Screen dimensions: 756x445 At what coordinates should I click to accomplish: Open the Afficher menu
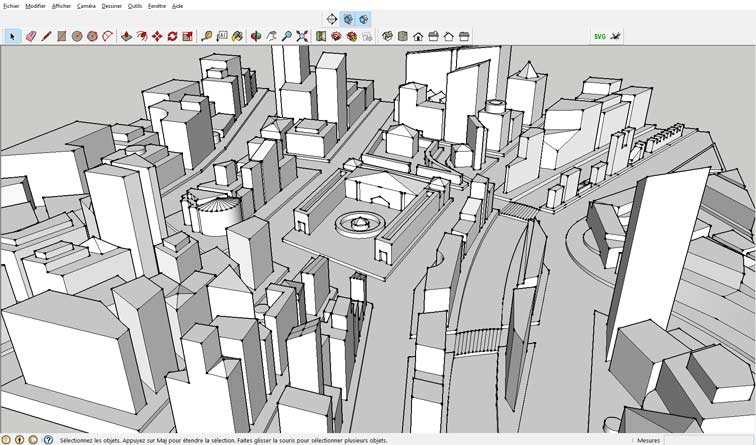coord(61,6)
